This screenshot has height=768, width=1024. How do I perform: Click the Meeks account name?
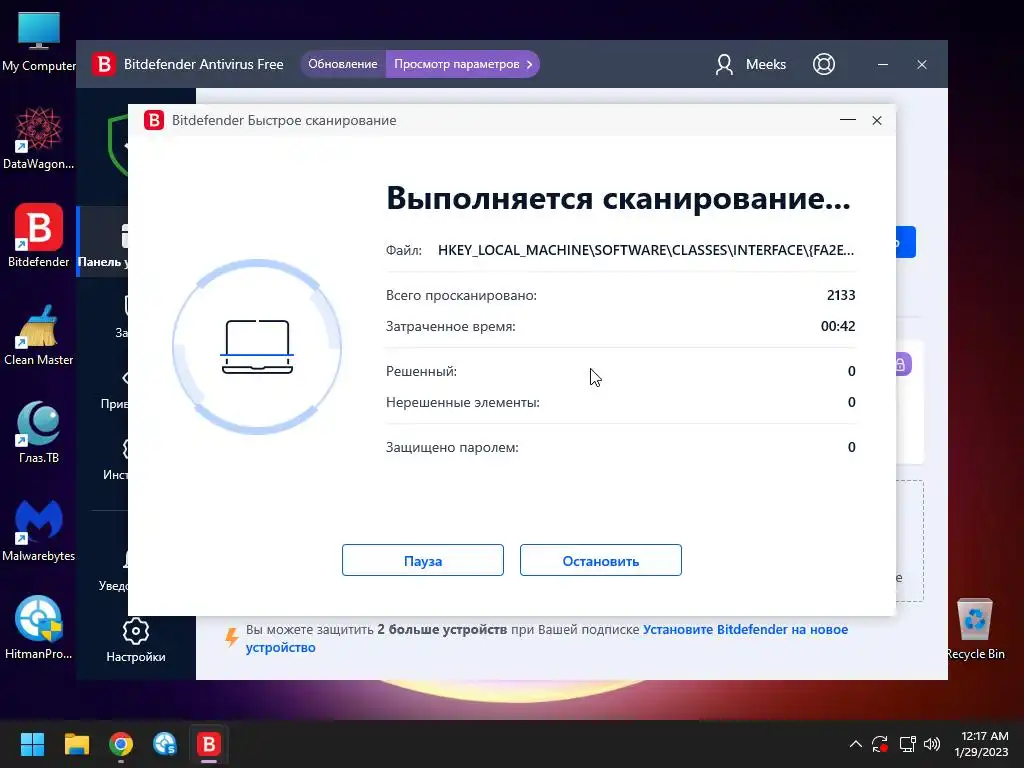coord(766,64)
